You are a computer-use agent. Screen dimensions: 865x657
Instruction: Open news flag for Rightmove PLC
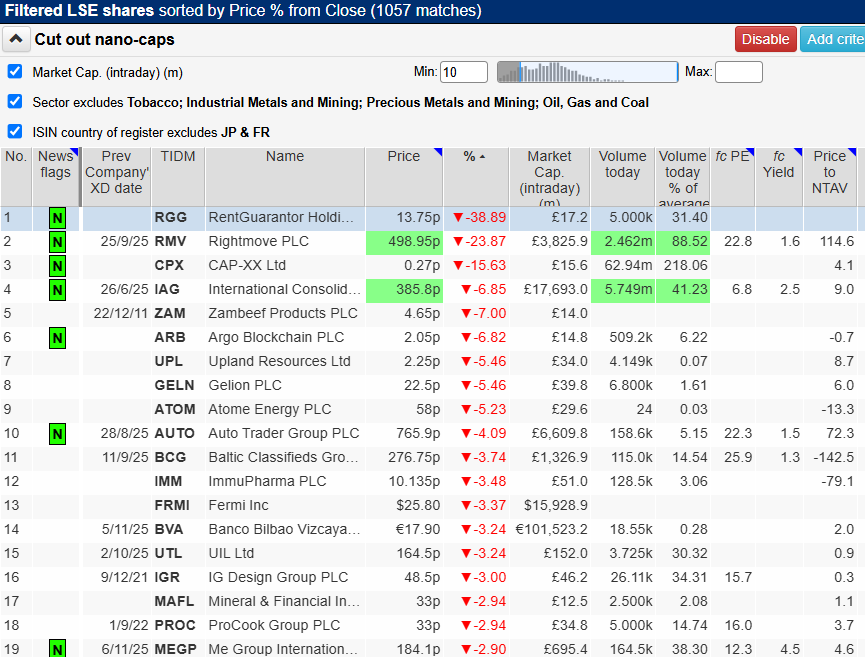(57, 242)
